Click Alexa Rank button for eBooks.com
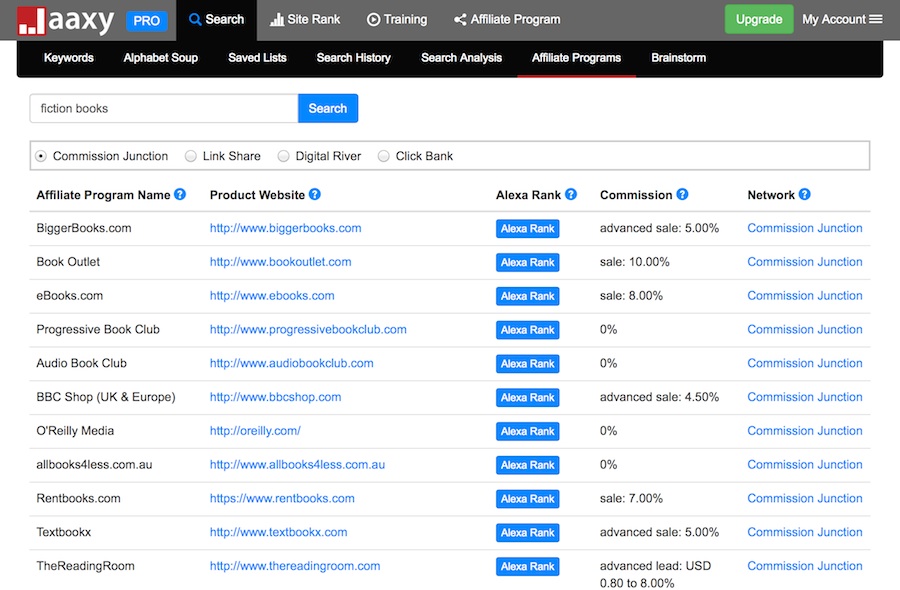The width and height of the screenshot is (900, 590). click(527, 296)
